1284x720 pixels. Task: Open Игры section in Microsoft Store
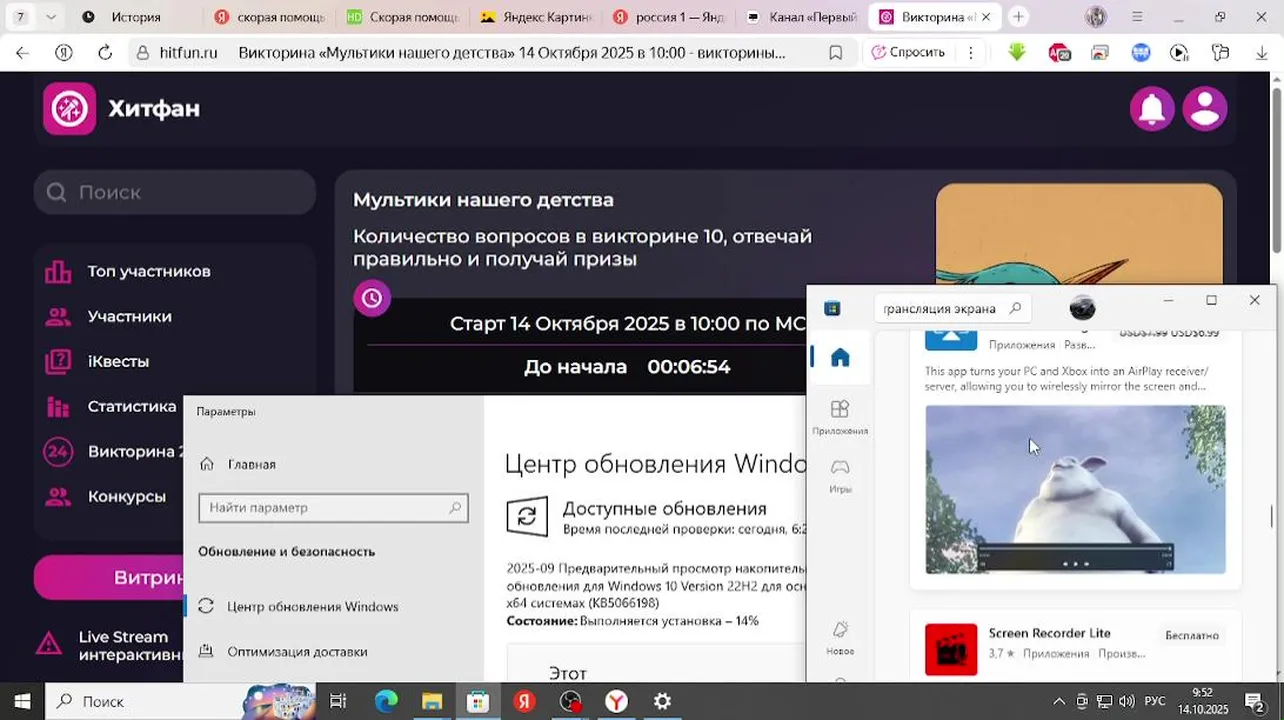point(840,474)
